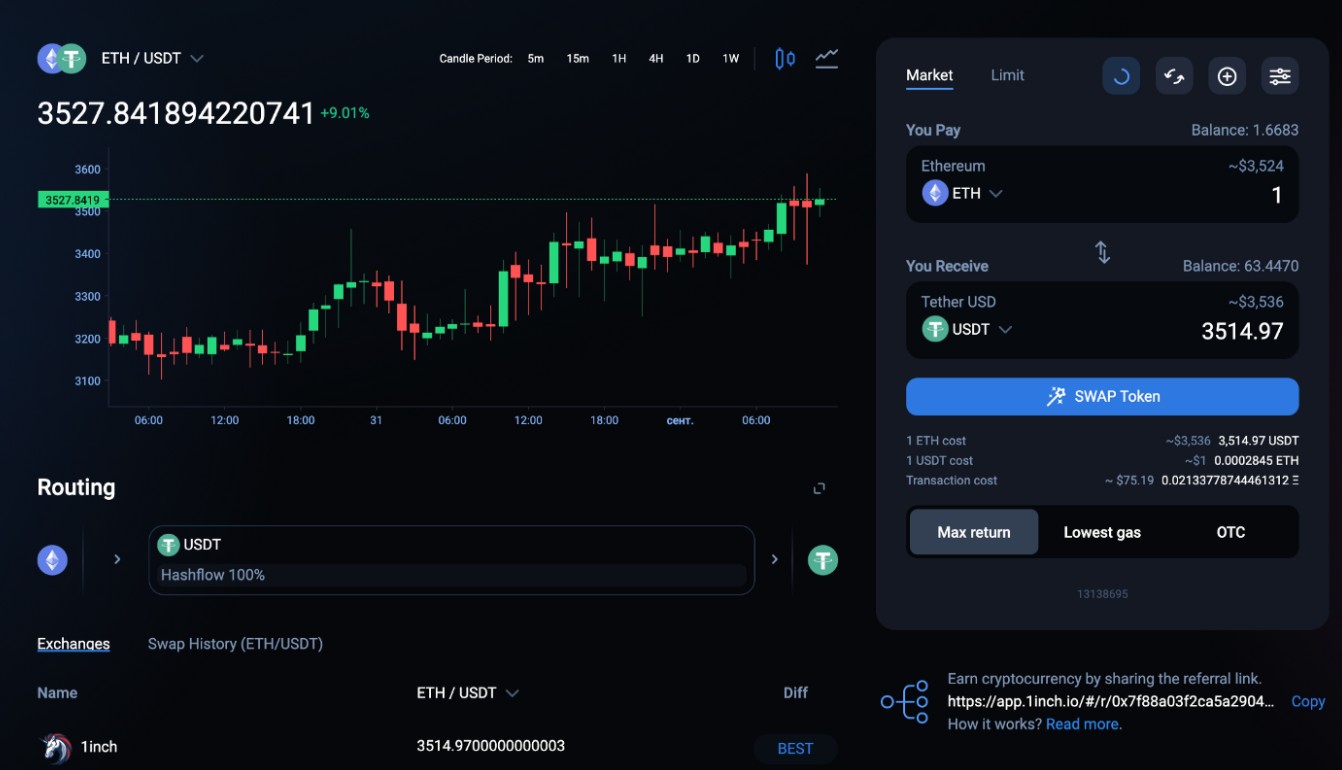This screenshot has width=1342, height=770.
Task: Open swap settings sliders icon
Action: click(x=1280, y=76)
